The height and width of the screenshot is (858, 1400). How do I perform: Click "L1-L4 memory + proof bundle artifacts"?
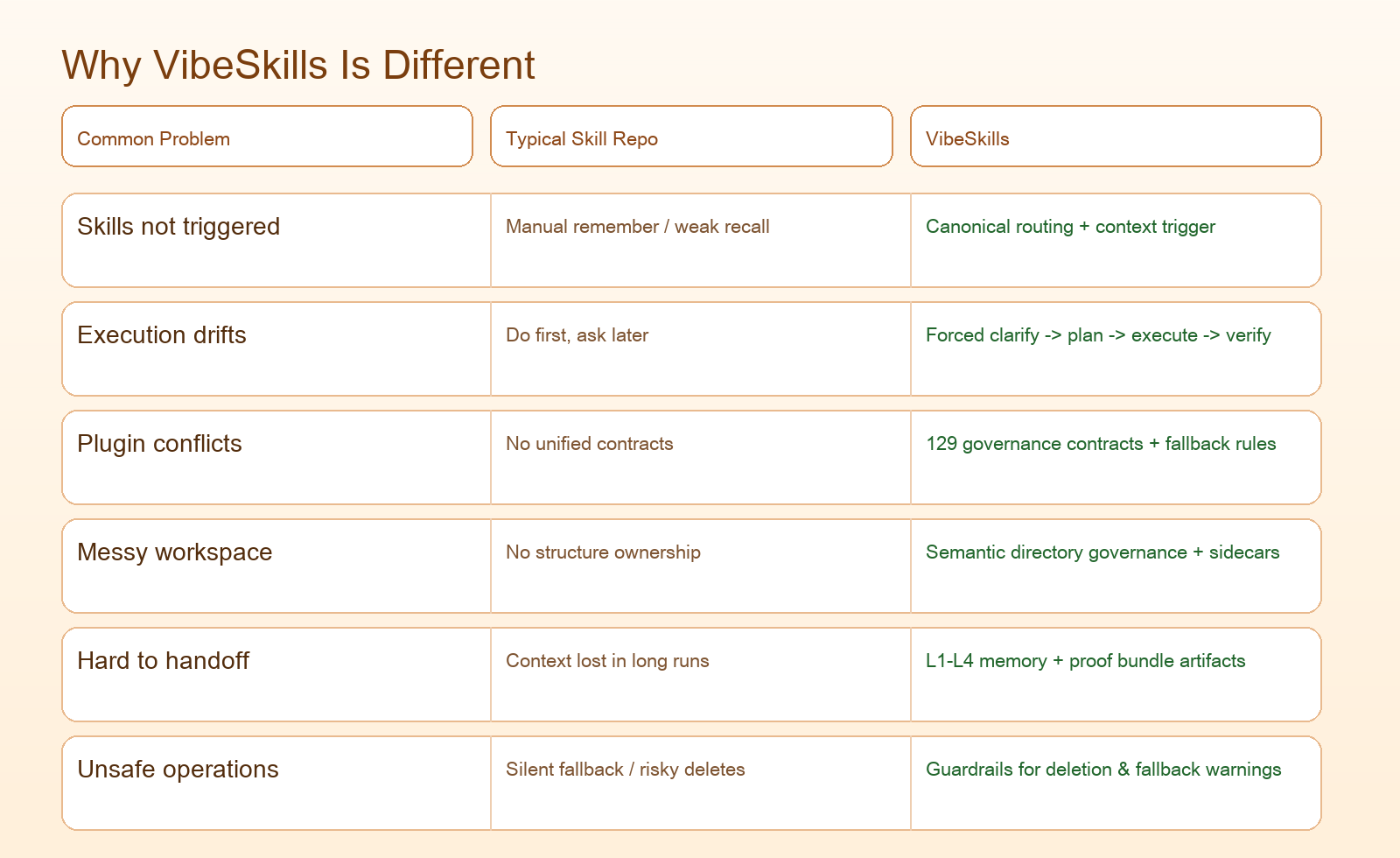pyautogui.click(x=1085, y=661)
